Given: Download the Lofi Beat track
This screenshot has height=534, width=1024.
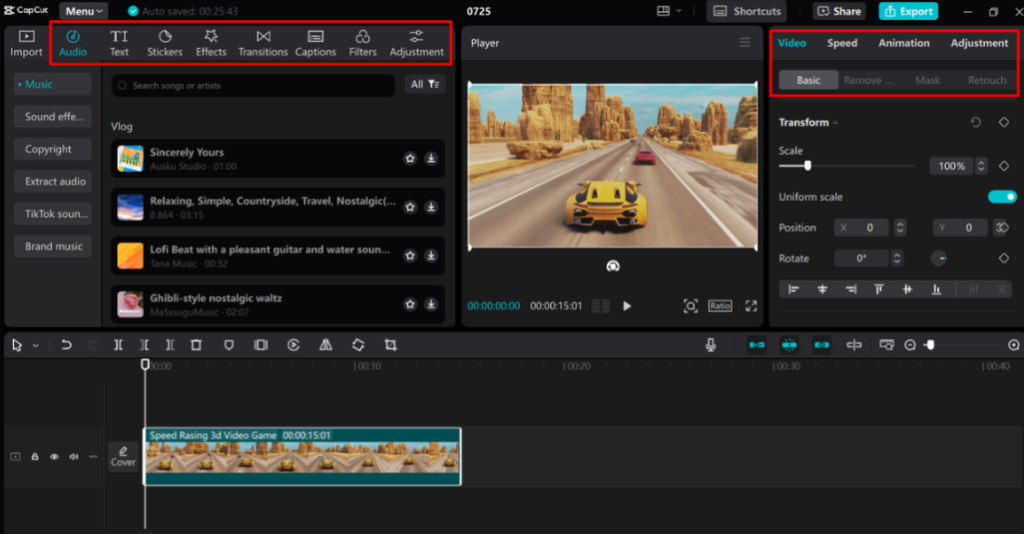Looking at the screenshot, I should click(x=431, y=256).
